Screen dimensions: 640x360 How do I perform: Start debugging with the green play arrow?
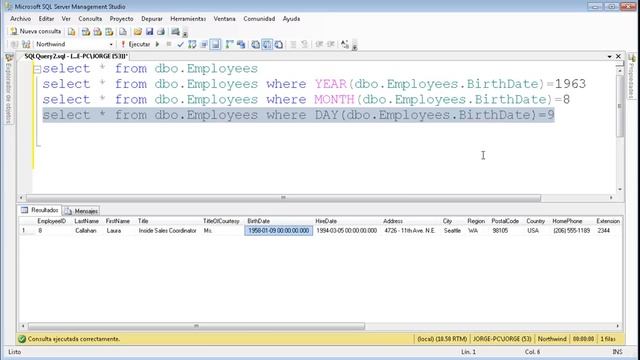coord(158,44)
